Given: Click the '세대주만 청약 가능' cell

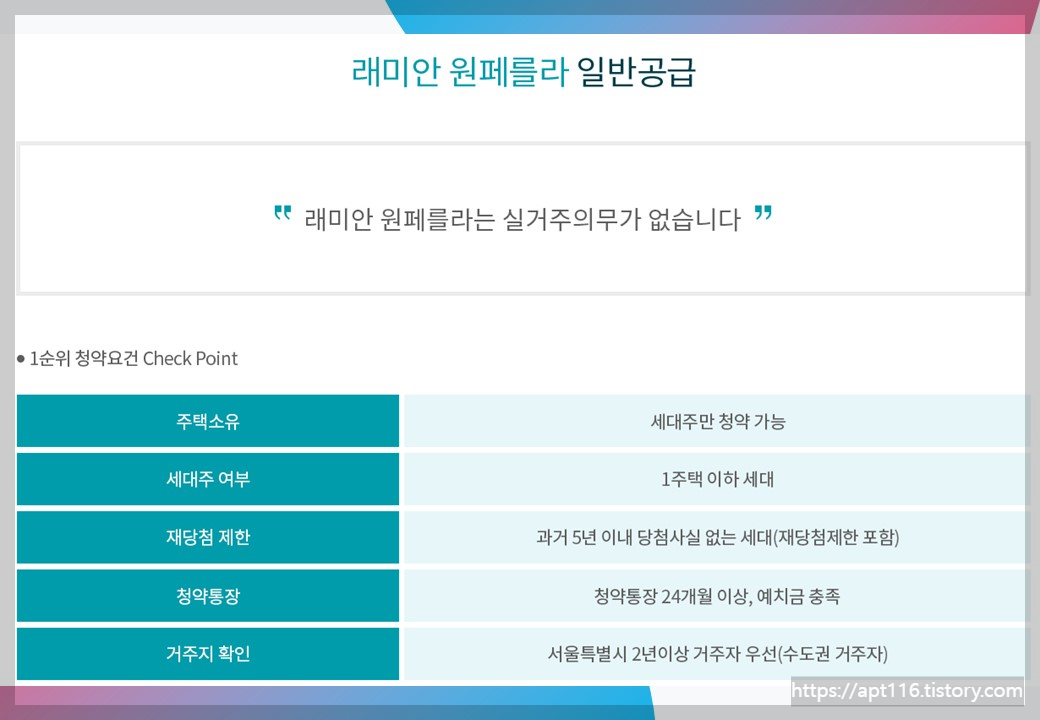Looking at the screenshot, I should click(717, 421).
